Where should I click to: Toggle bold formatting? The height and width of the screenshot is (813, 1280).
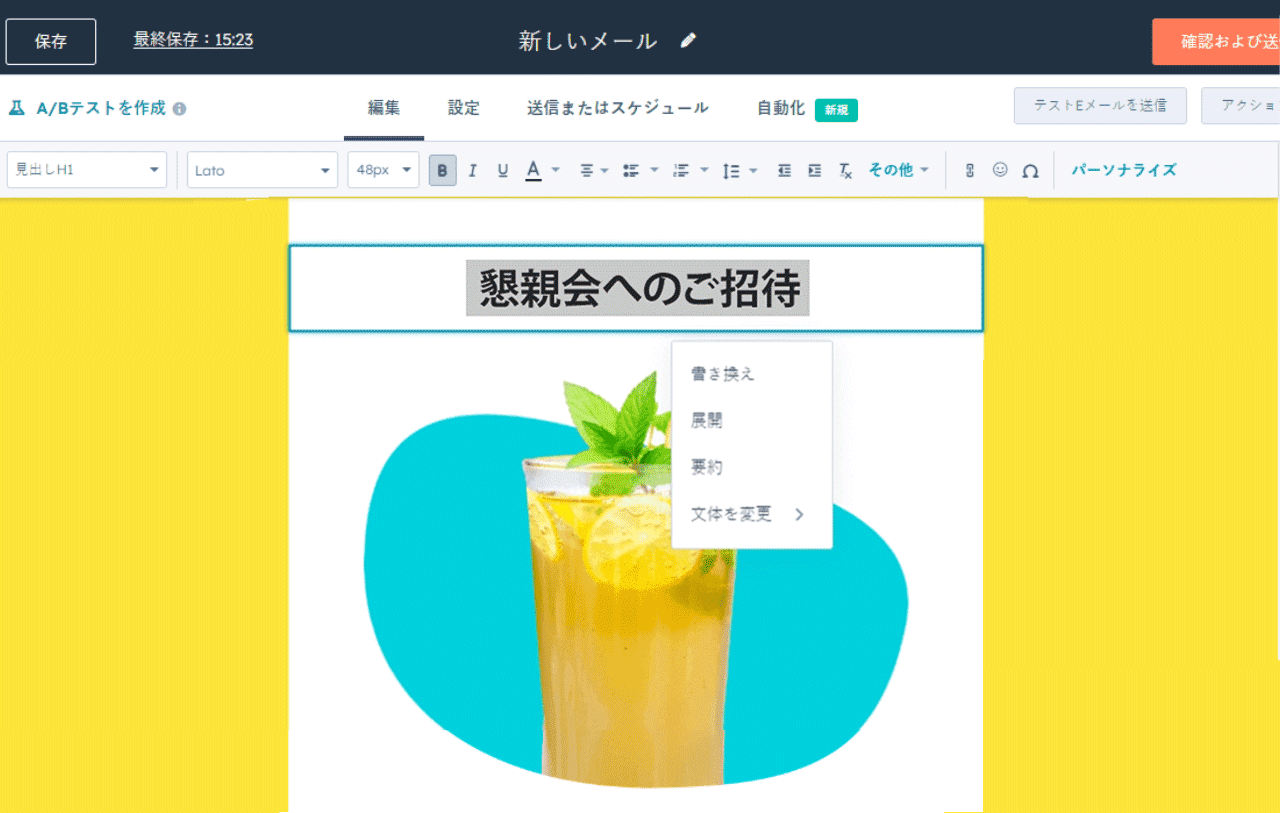443,171
